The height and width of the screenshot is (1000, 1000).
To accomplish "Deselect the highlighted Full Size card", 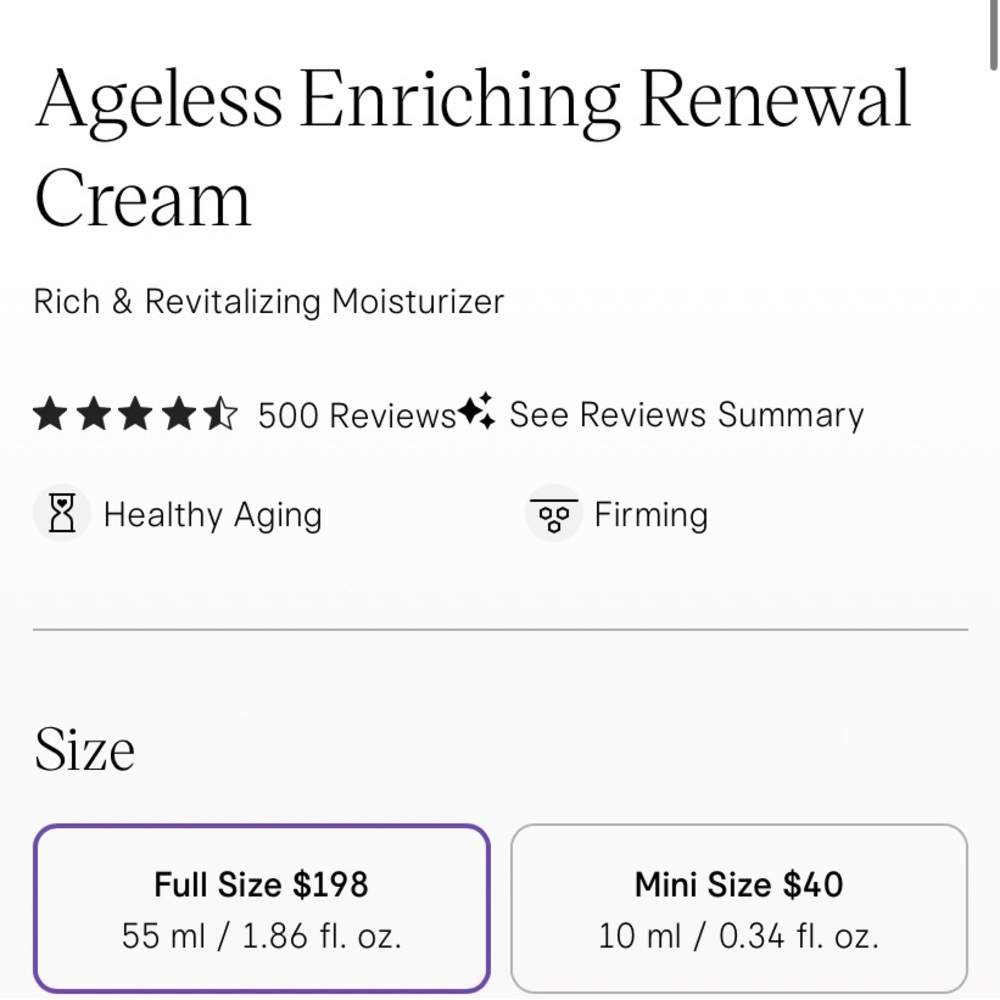I will [262, 908].
